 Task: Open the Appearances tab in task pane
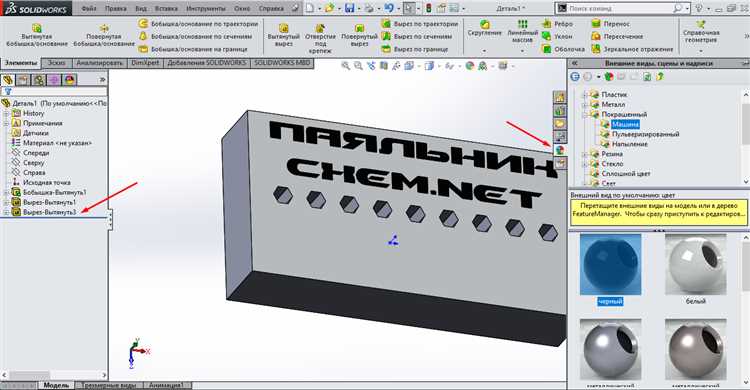click(560, 150)
